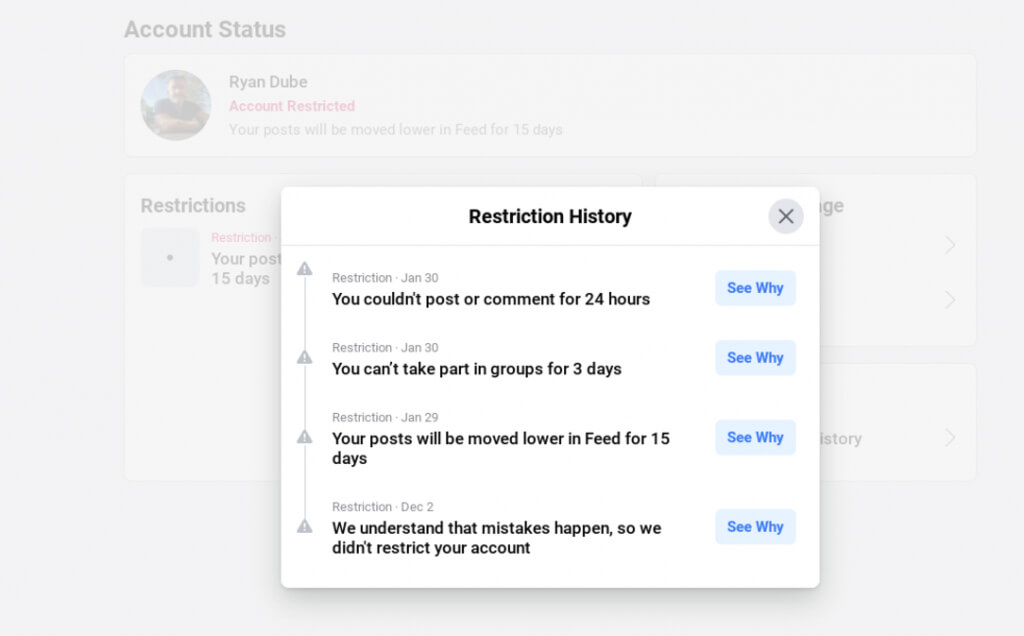
Task: Expand the partially hidden history row chevron
Action: [x=950, y=438]
